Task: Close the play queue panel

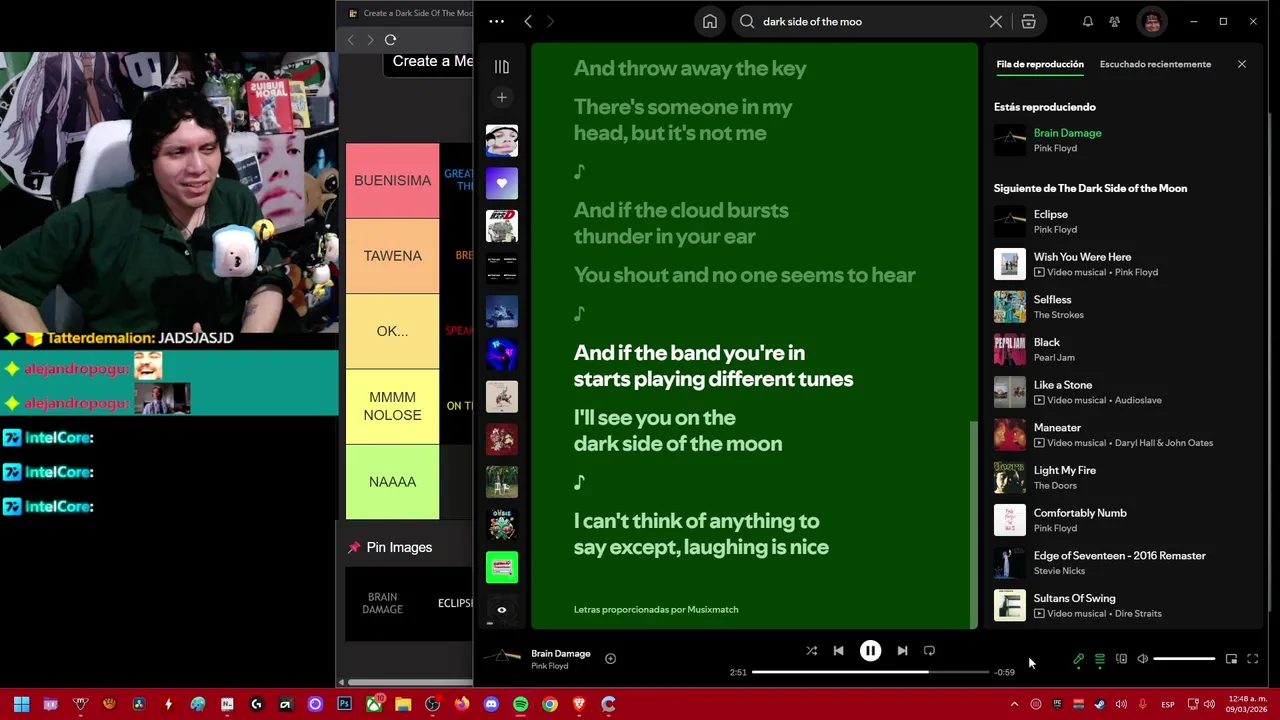Action: click(1242, 64)
